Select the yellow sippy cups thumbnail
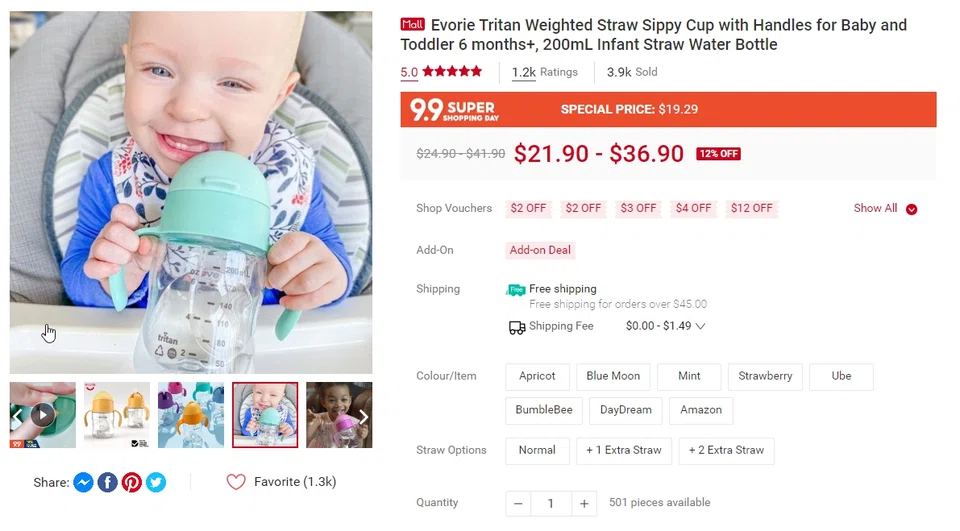 click(117, 414)
